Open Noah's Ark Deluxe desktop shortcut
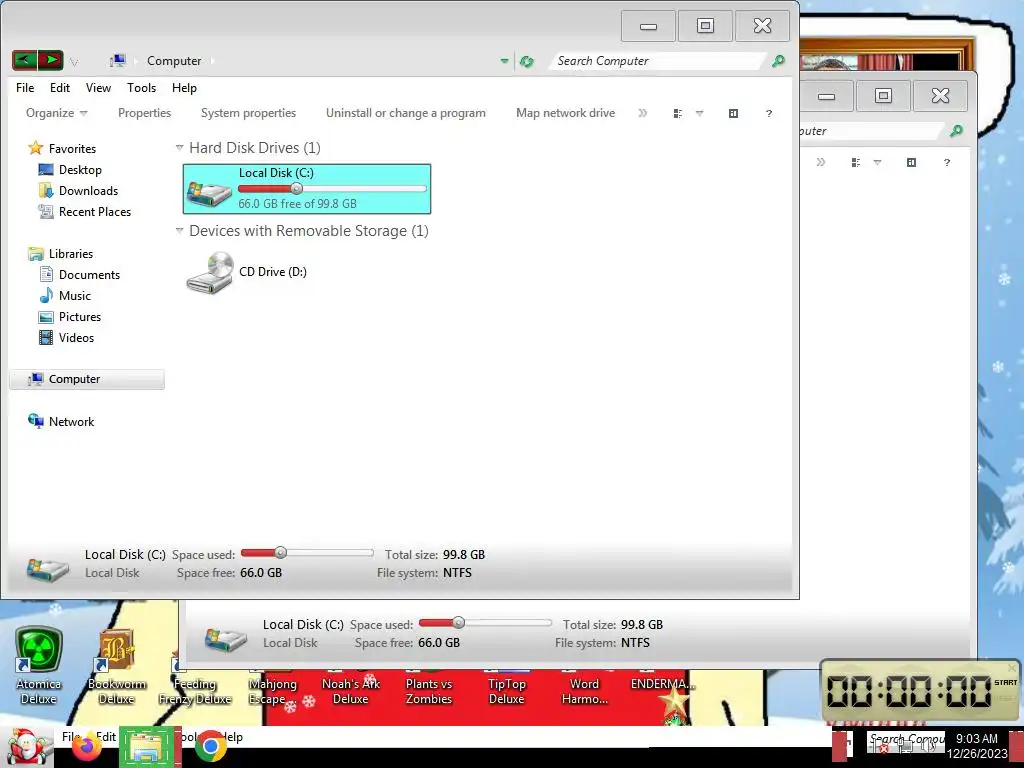 click(x=351, y=690)
